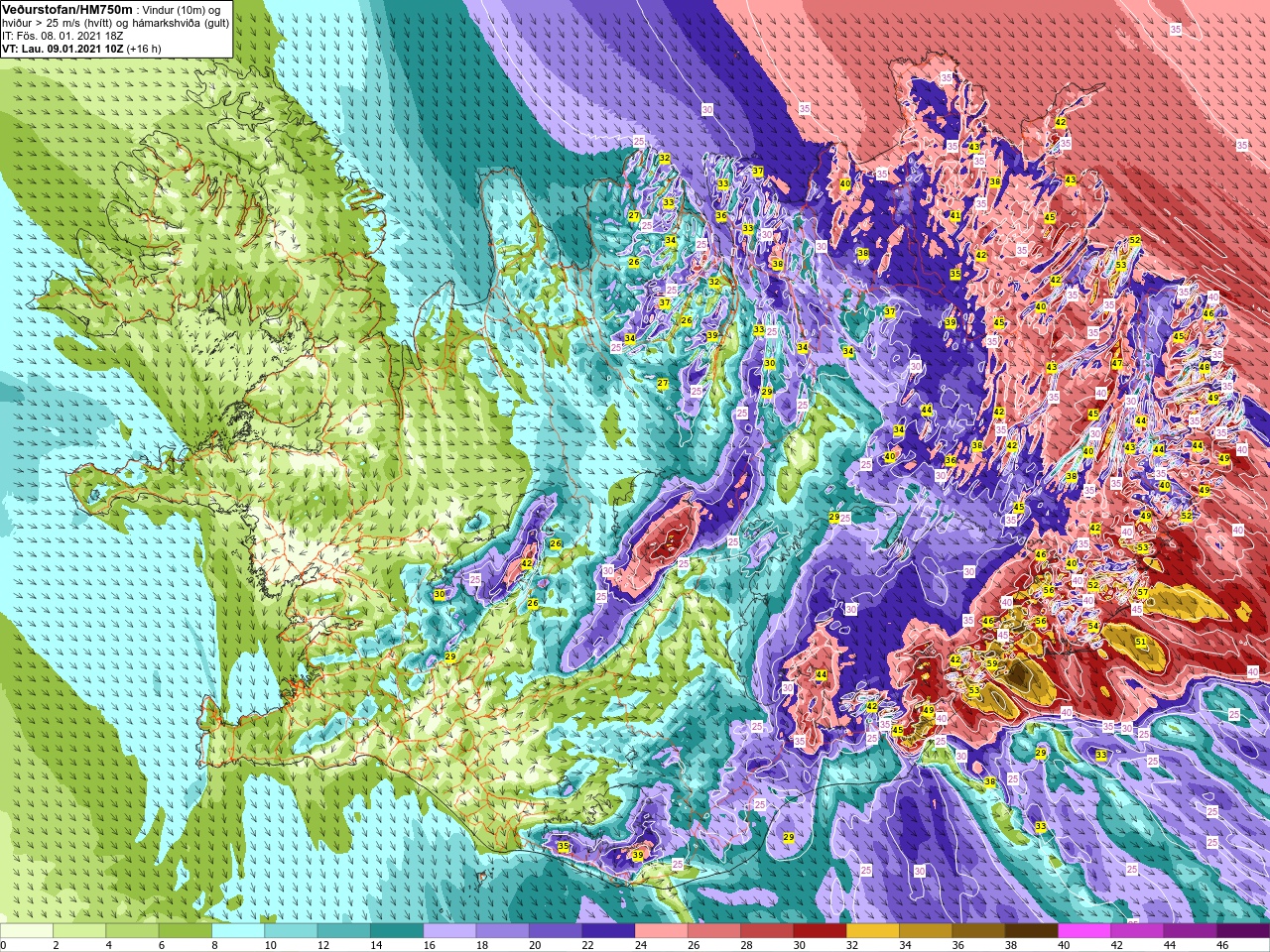Select the 24–26 m/s pink legend swatch
The width and height of the screenshot is (1270, 952).
coord(661,931)
